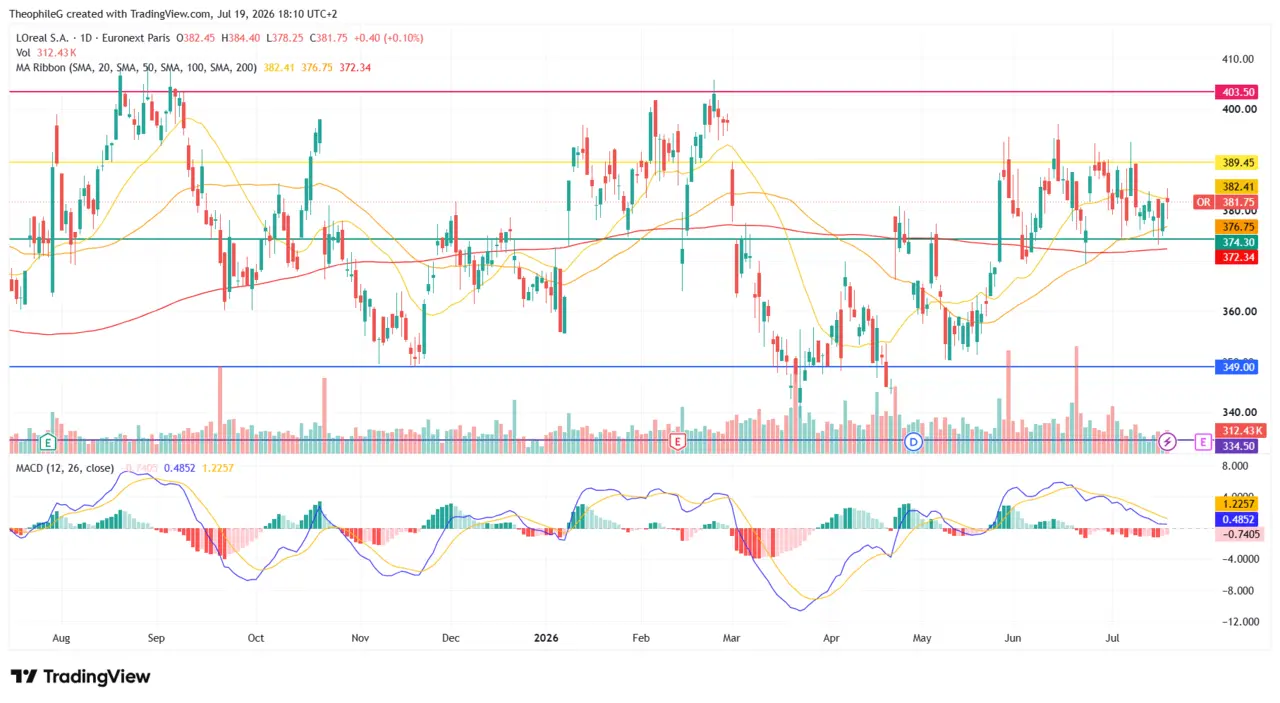Click the 376.75 orange axis label
Viewport: 1280px width, 703px height.
coord(1239,227)
